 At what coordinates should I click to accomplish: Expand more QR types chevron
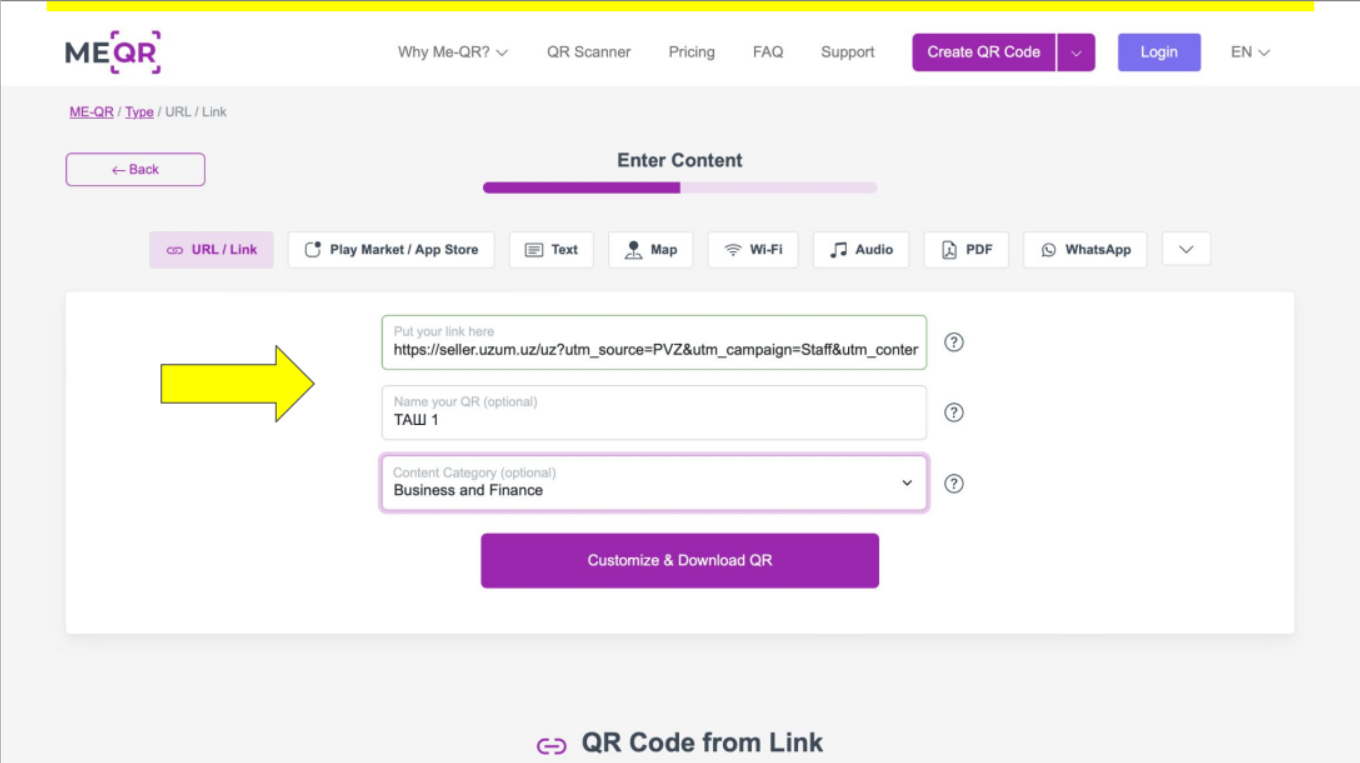point(1186,250)
